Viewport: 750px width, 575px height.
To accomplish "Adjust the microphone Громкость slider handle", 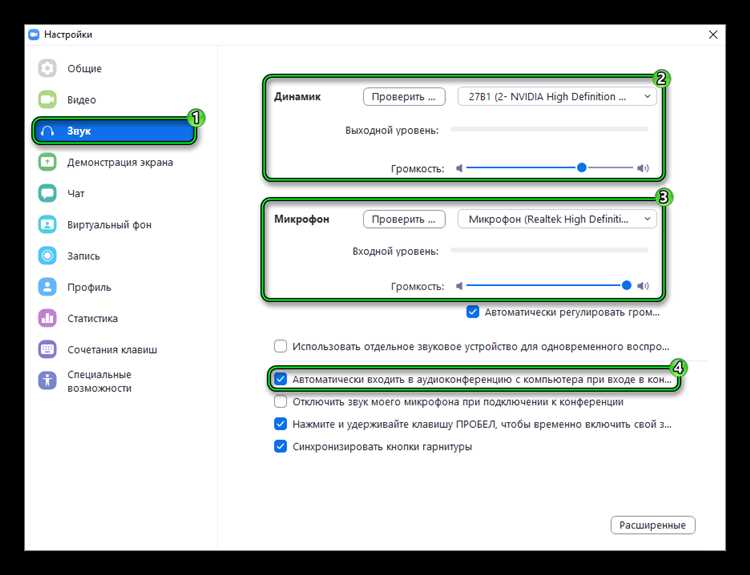I will 626,286.
